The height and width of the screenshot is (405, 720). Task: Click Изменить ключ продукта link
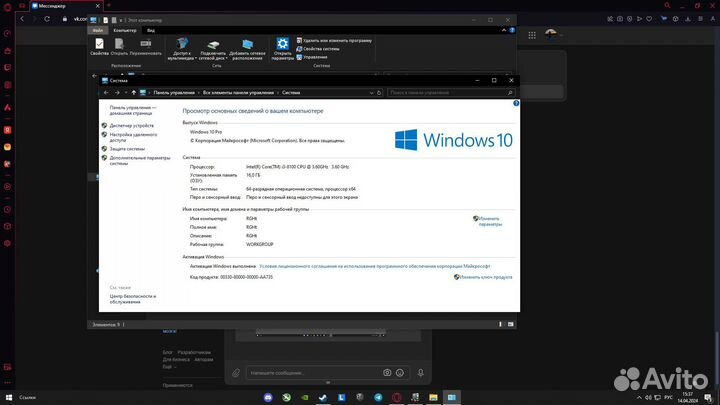point(486,277)
